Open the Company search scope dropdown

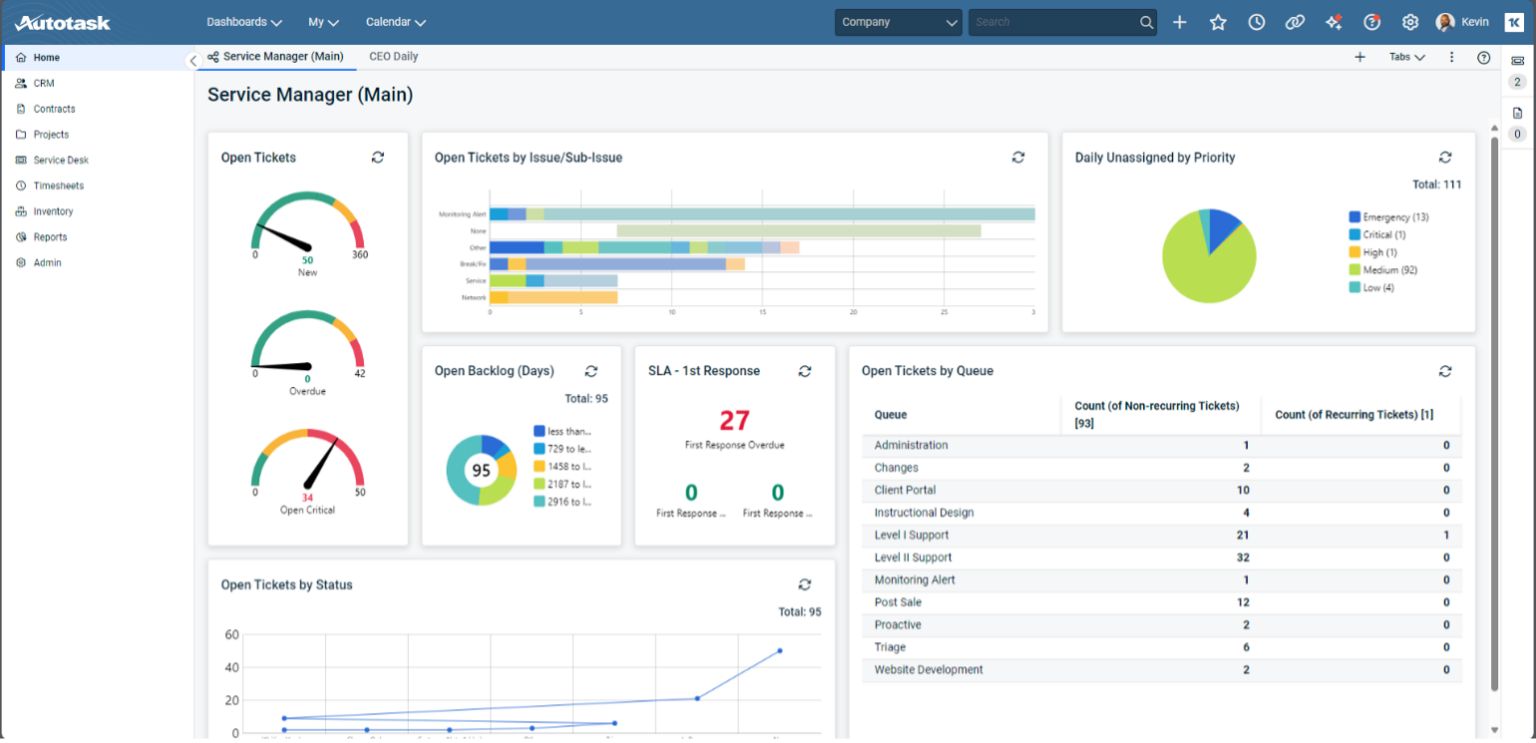[897, 21]
